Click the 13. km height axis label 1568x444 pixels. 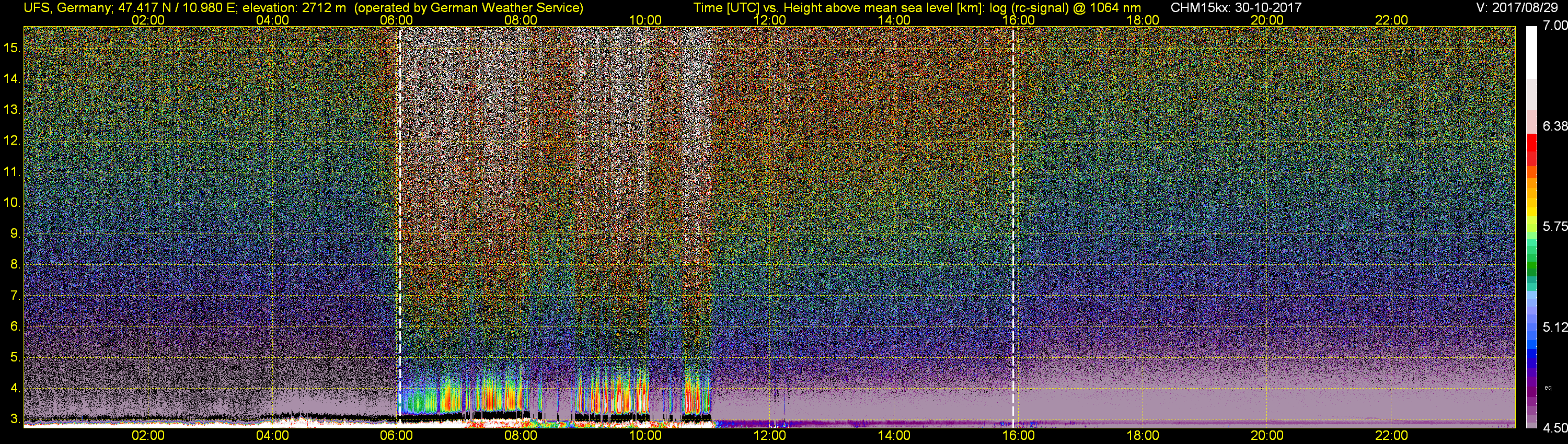[12, 110]
